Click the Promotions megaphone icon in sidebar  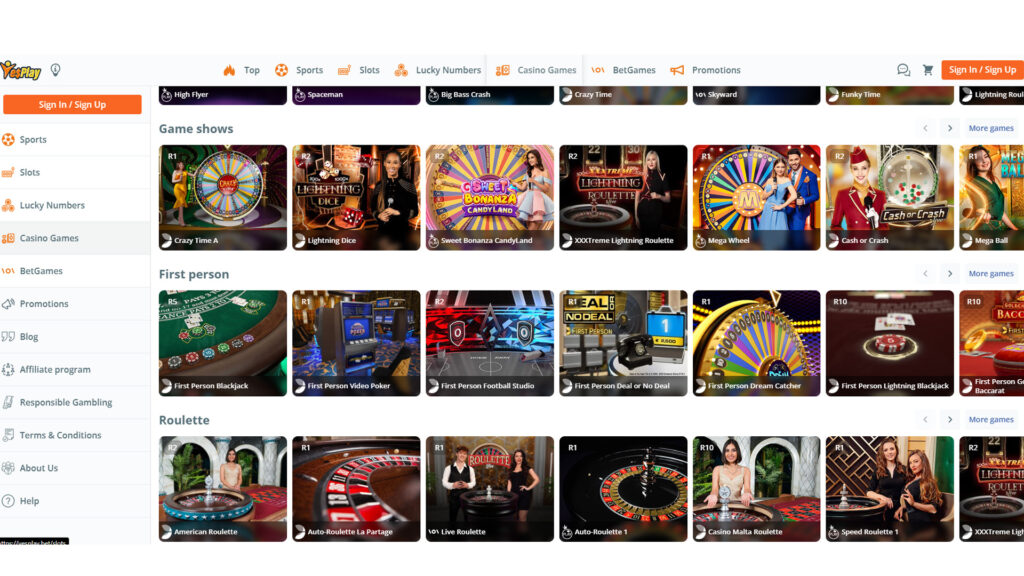8,304
